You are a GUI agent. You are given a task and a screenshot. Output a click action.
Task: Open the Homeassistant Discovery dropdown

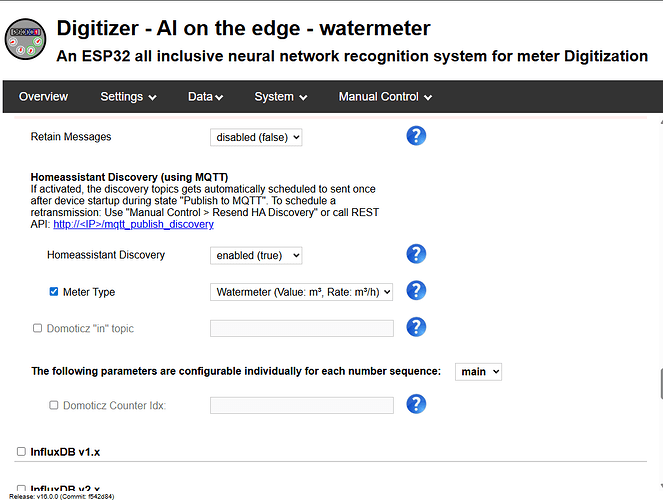pyautogui.click(x=256, y=255)
